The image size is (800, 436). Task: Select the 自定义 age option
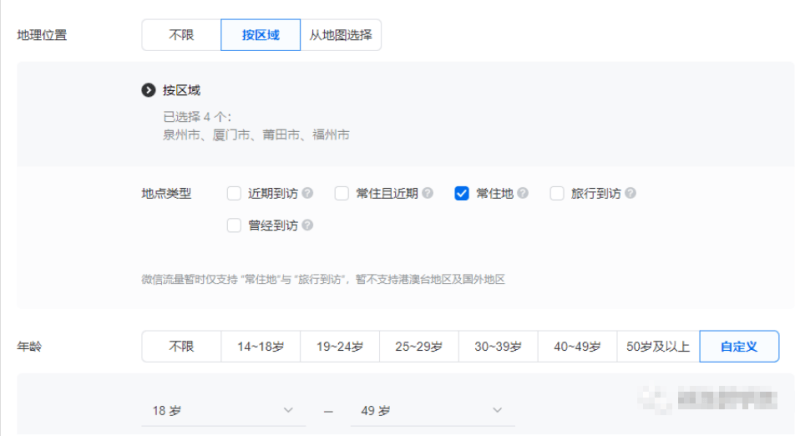pyautogui.click(x=739, y=346)
